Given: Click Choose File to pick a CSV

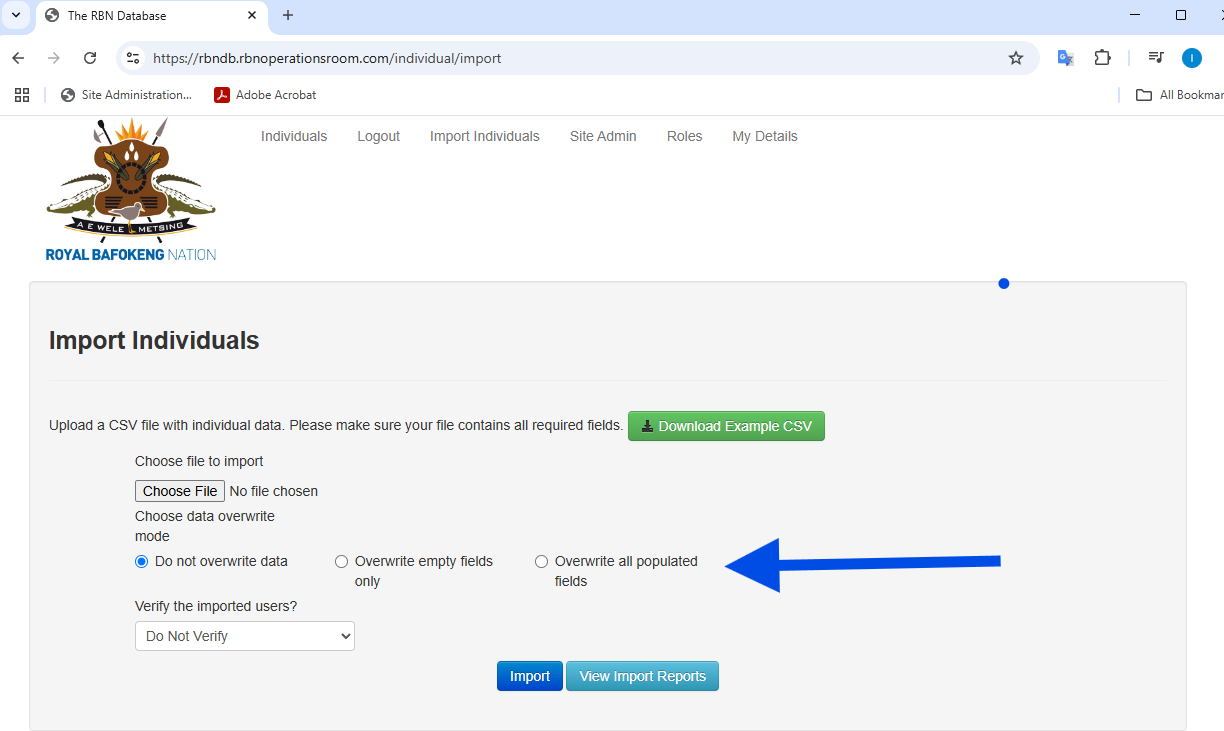Looking at the screenshot, I should click(x=180, y=491).
